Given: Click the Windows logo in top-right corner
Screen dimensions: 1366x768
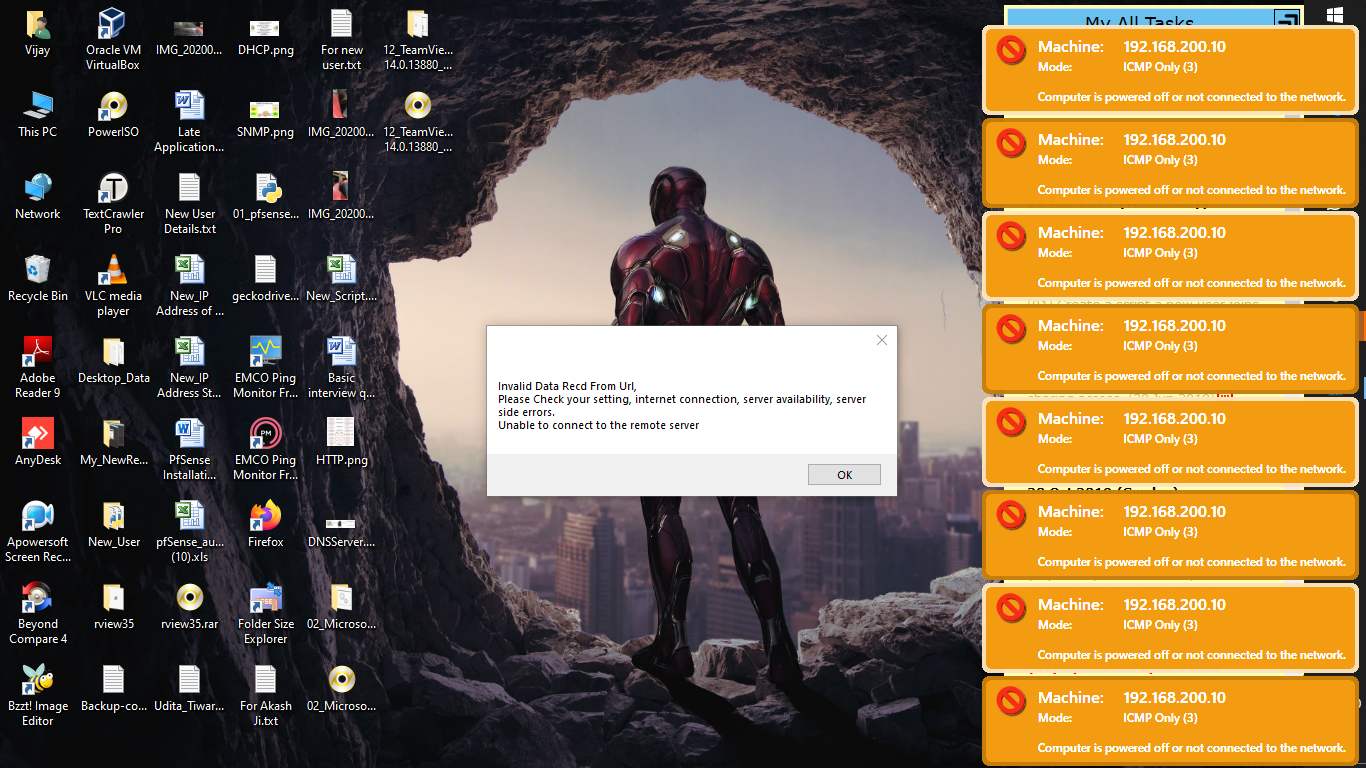Looking at the screenshot, I should 1334,15.
